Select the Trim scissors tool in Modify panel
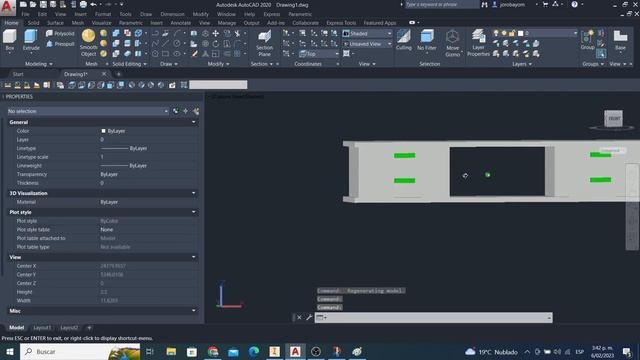The width and height of the screenshot is (640, 360). (x=237, y=33)
